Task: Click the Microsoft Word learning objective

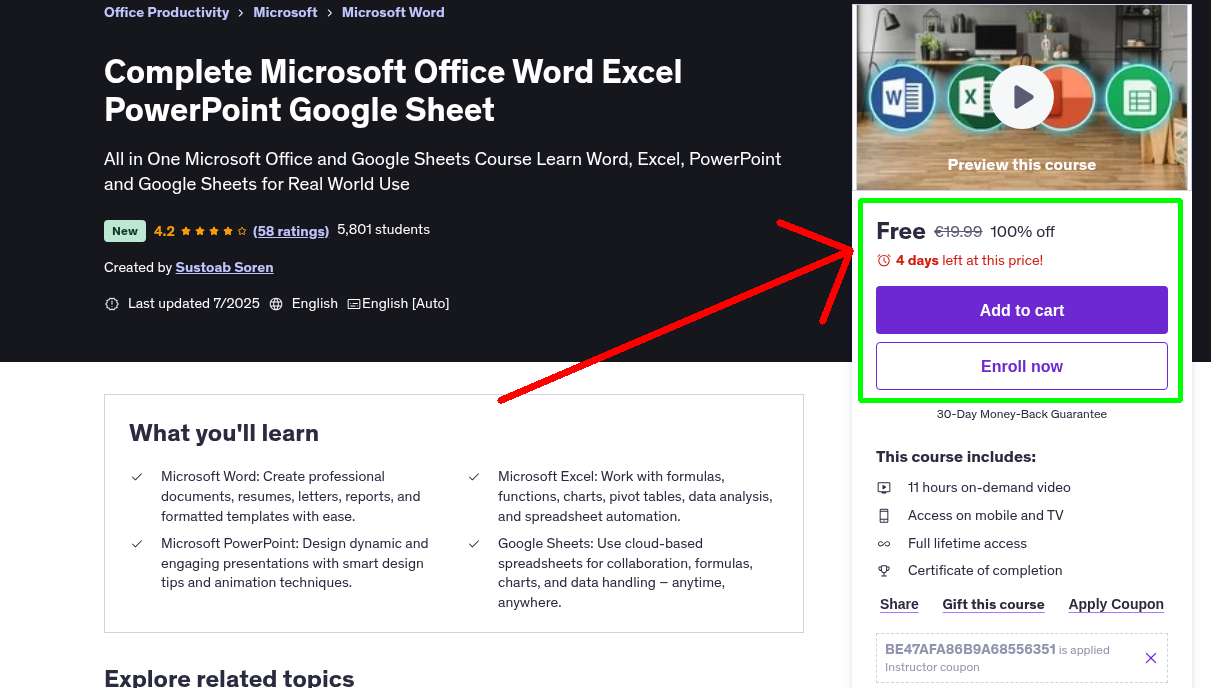Action: click(291, 497)
